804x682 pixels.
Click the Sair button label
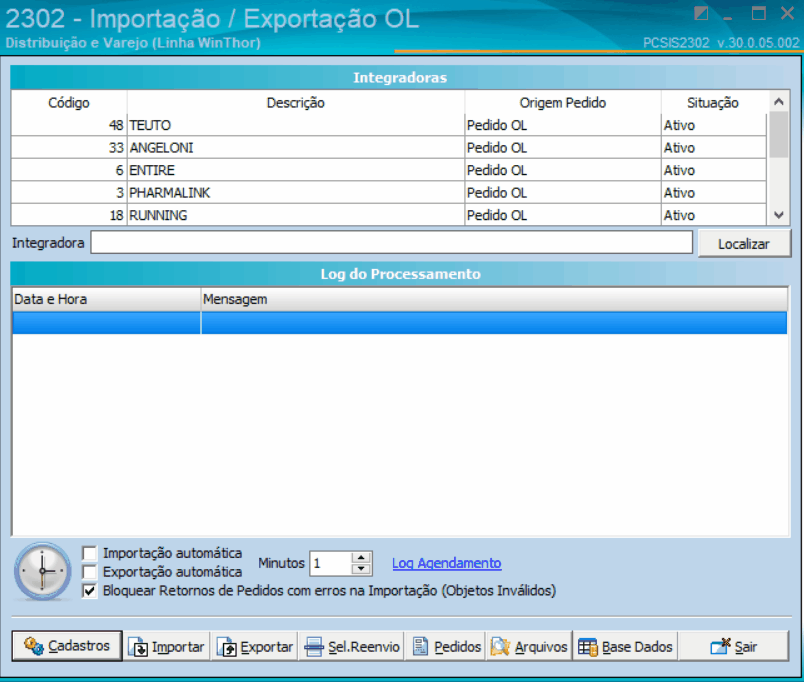(x=746, y=647)
